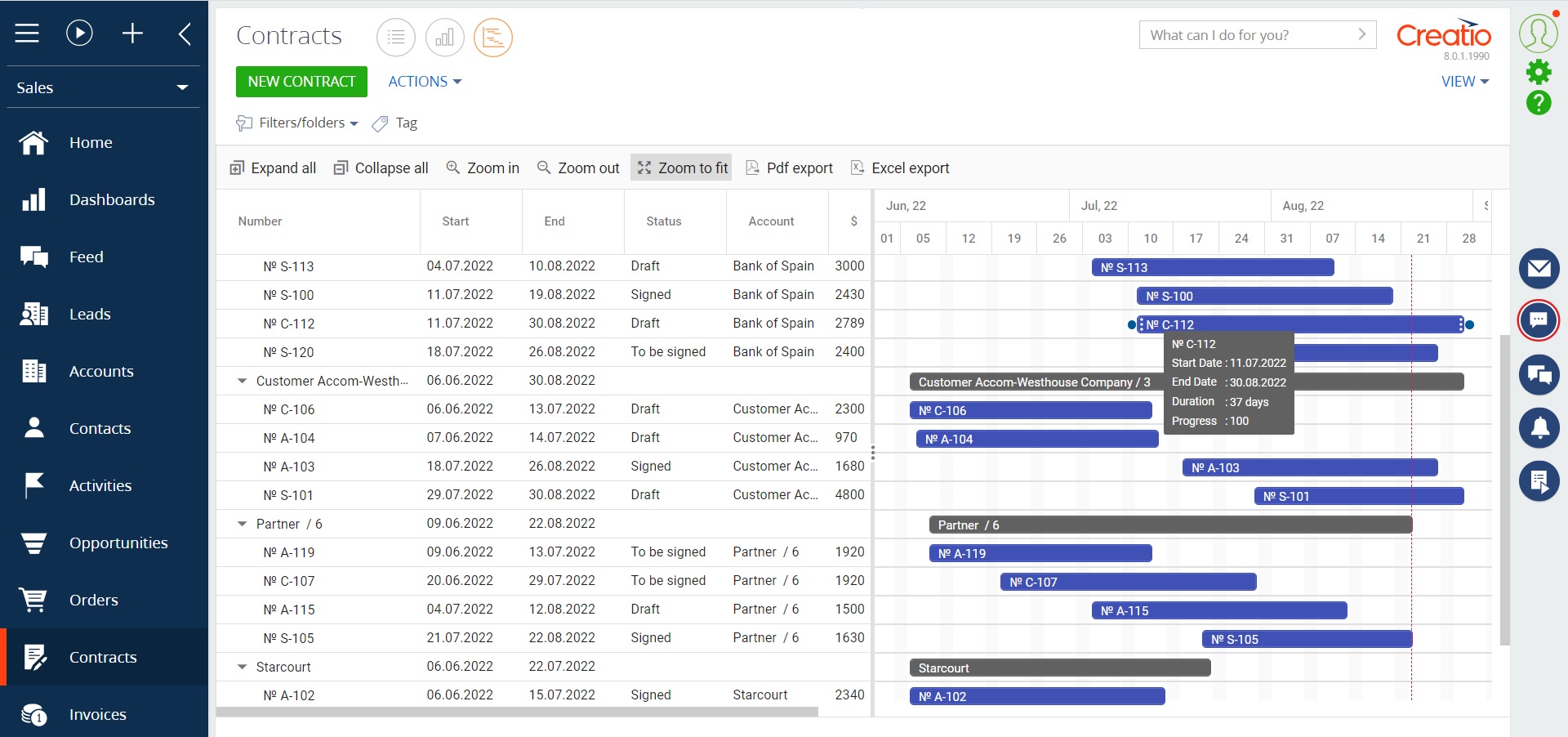Activate the Gantt chart view toggle

pos(492,37)
